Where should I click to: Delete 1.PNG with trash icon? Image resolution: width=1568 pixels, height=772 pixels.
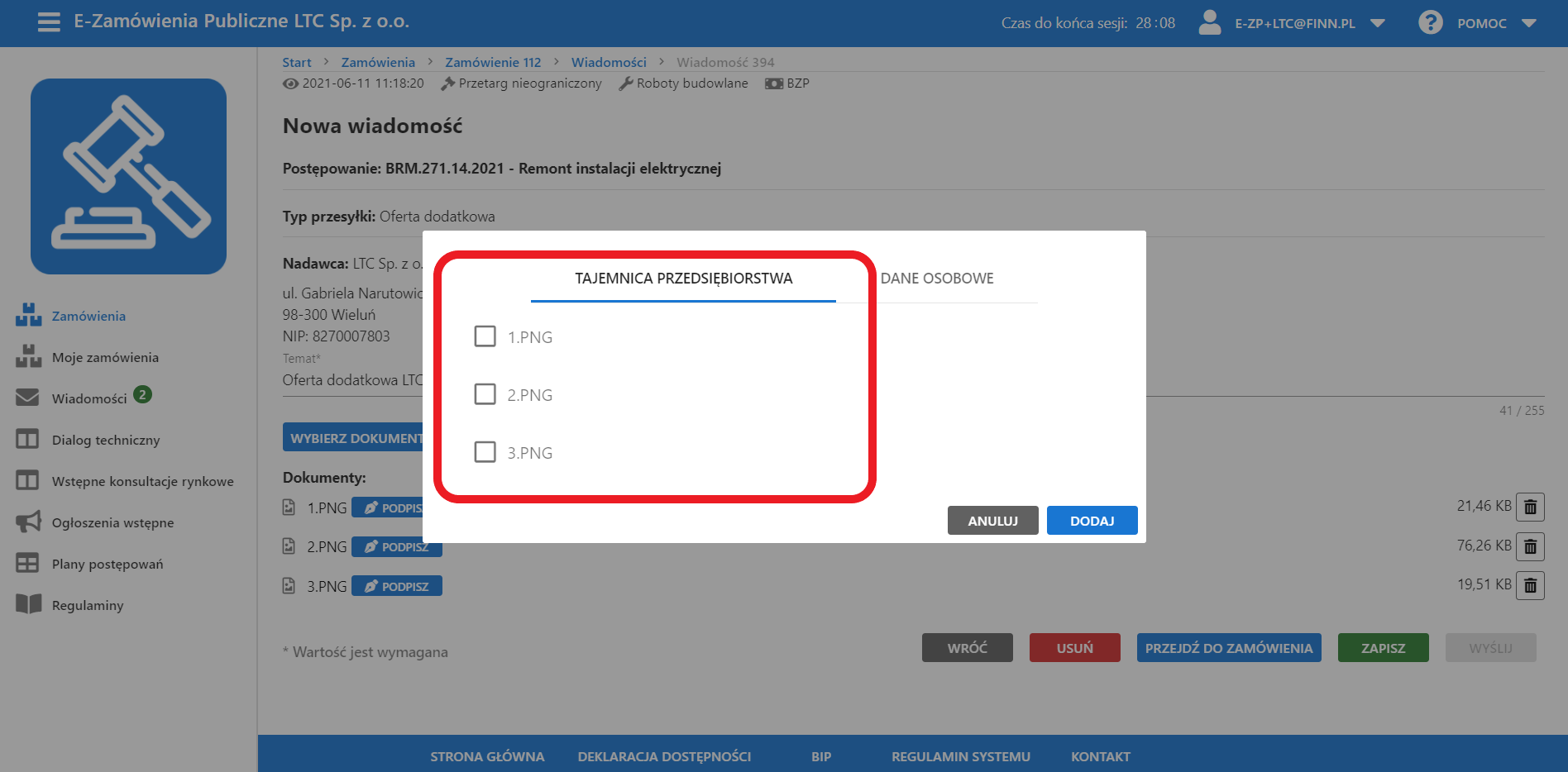1530,507
